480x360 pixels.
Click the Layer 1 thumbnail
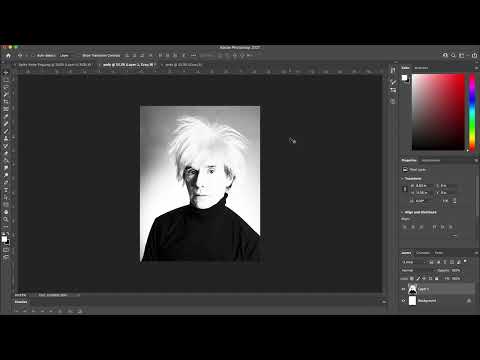click(412, 289)
